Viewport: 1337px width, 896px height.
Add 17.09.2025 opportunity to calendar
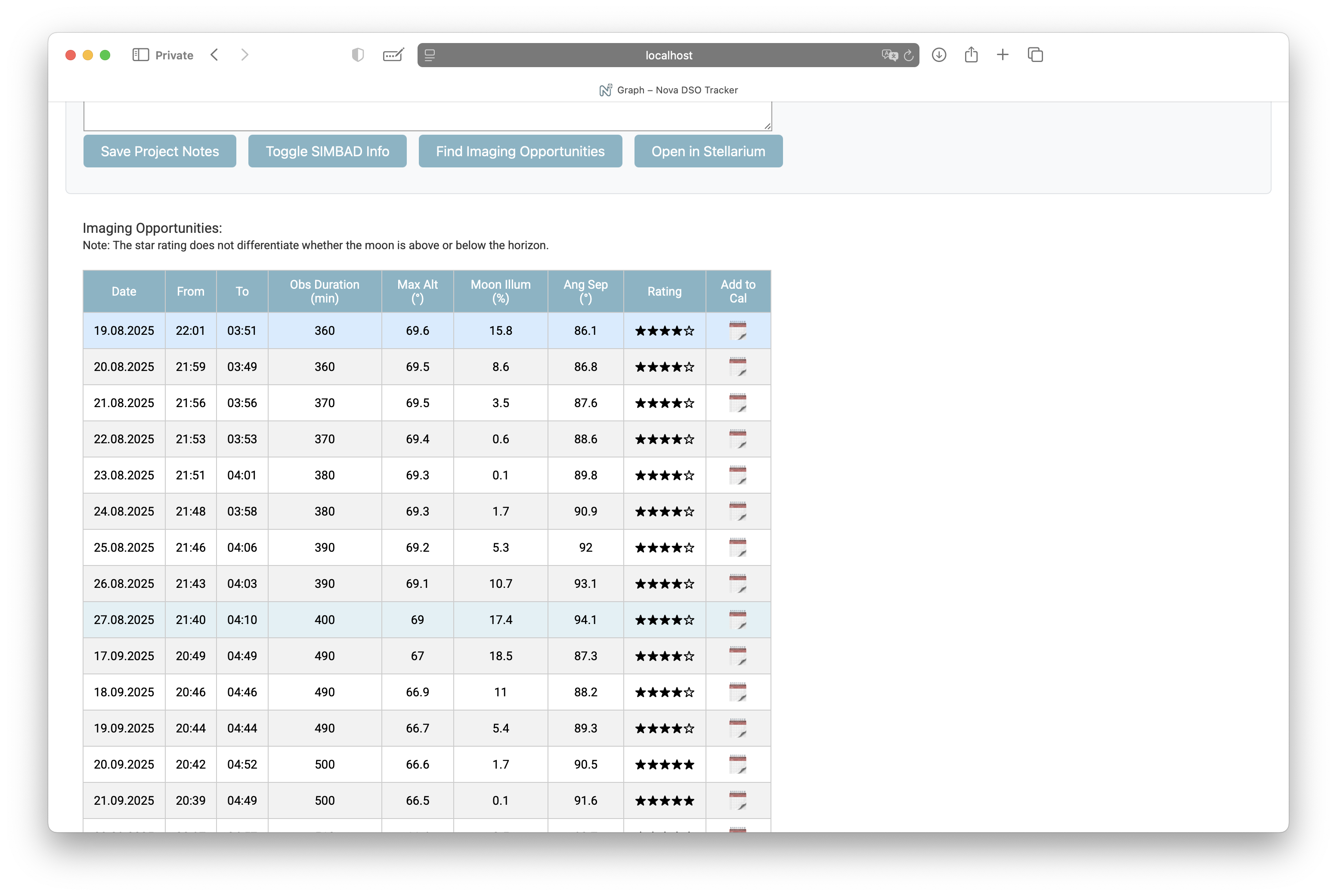(x=737, y=656)
